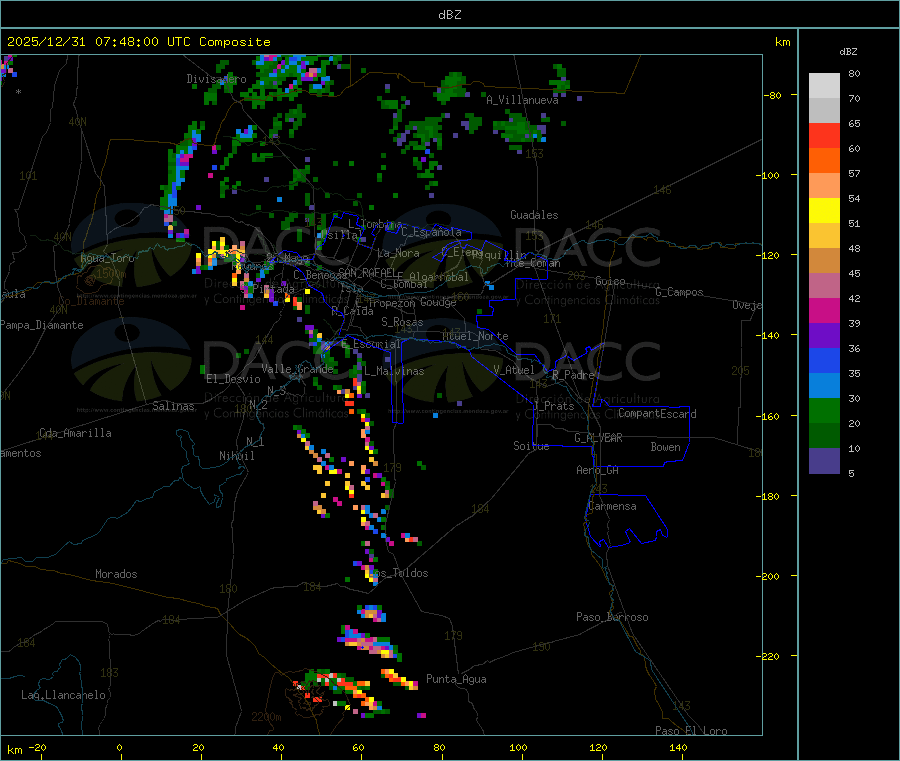The width and height of the screenshot is (900, 761).
Task: Click the Salinas location label
Action: (173, 406)
